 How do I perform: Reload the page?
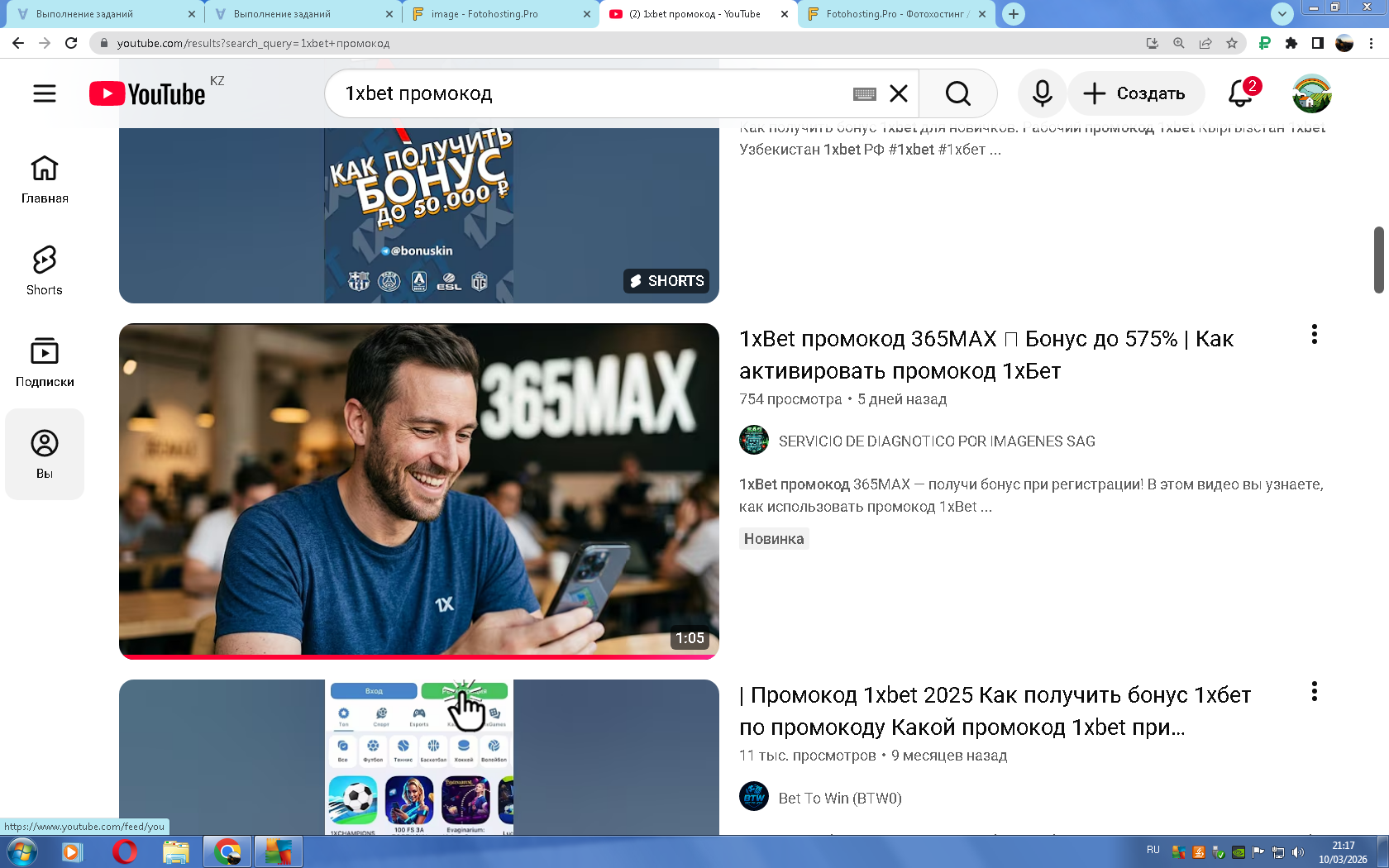point(72,43)
